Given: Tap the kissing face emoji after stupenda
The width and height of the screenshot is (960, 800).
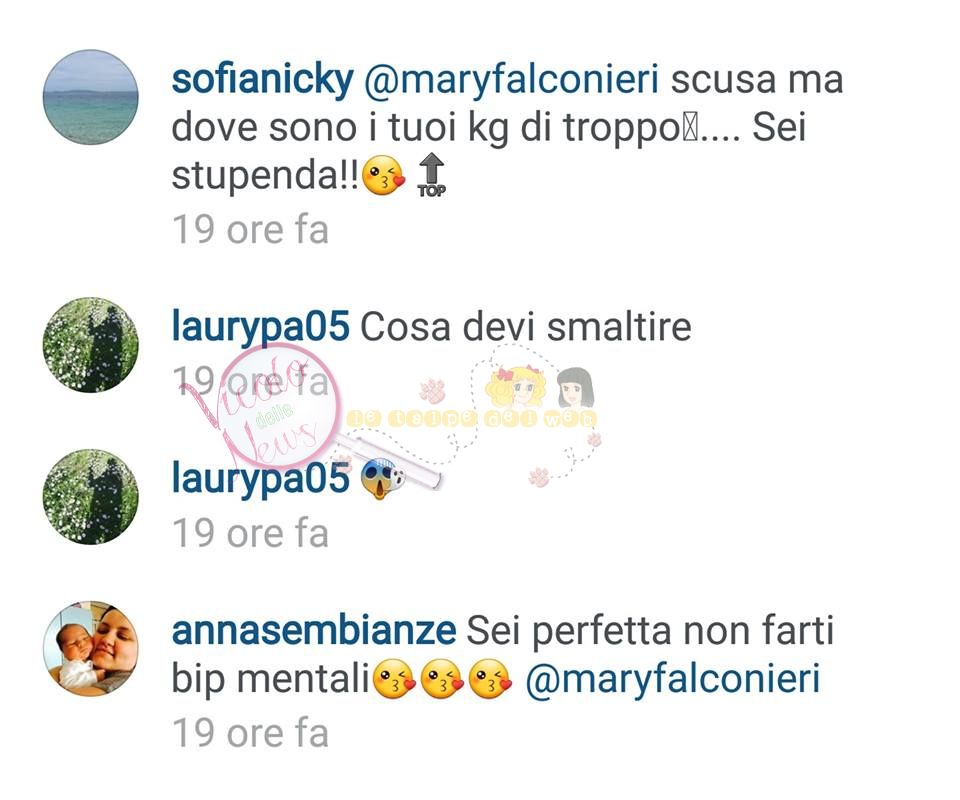Looking at the screenshot, I should tap(384, 176).
